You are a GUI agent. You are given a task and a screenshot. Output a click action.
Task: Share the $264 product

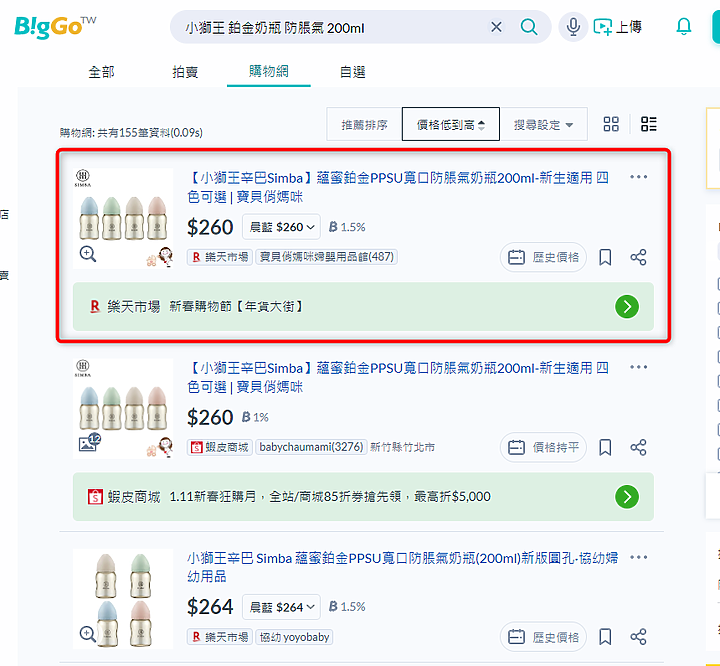[x=638, y=637]
